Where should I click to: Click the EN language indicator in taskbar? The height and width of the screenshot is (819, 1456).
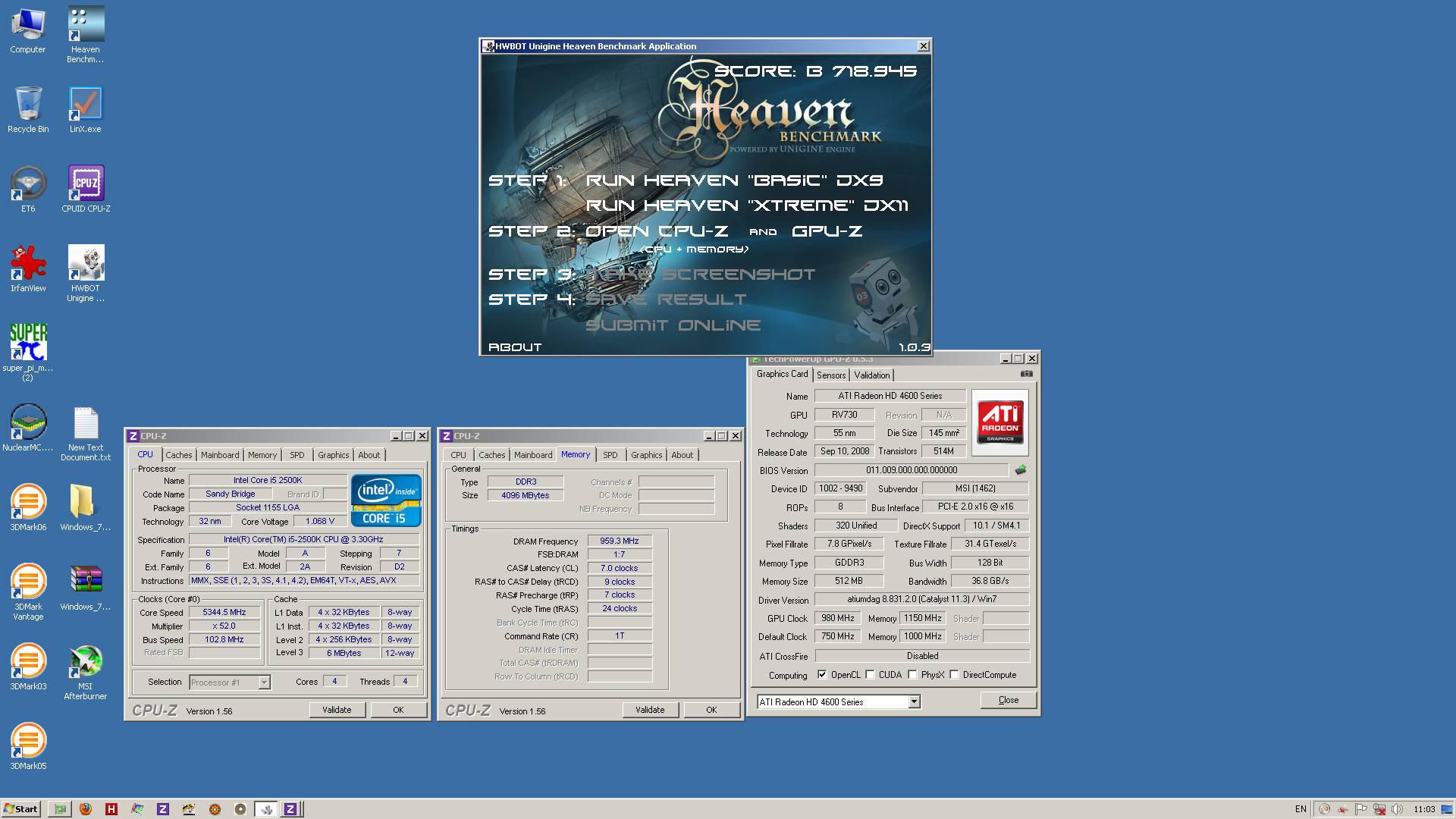point(1301,809)
